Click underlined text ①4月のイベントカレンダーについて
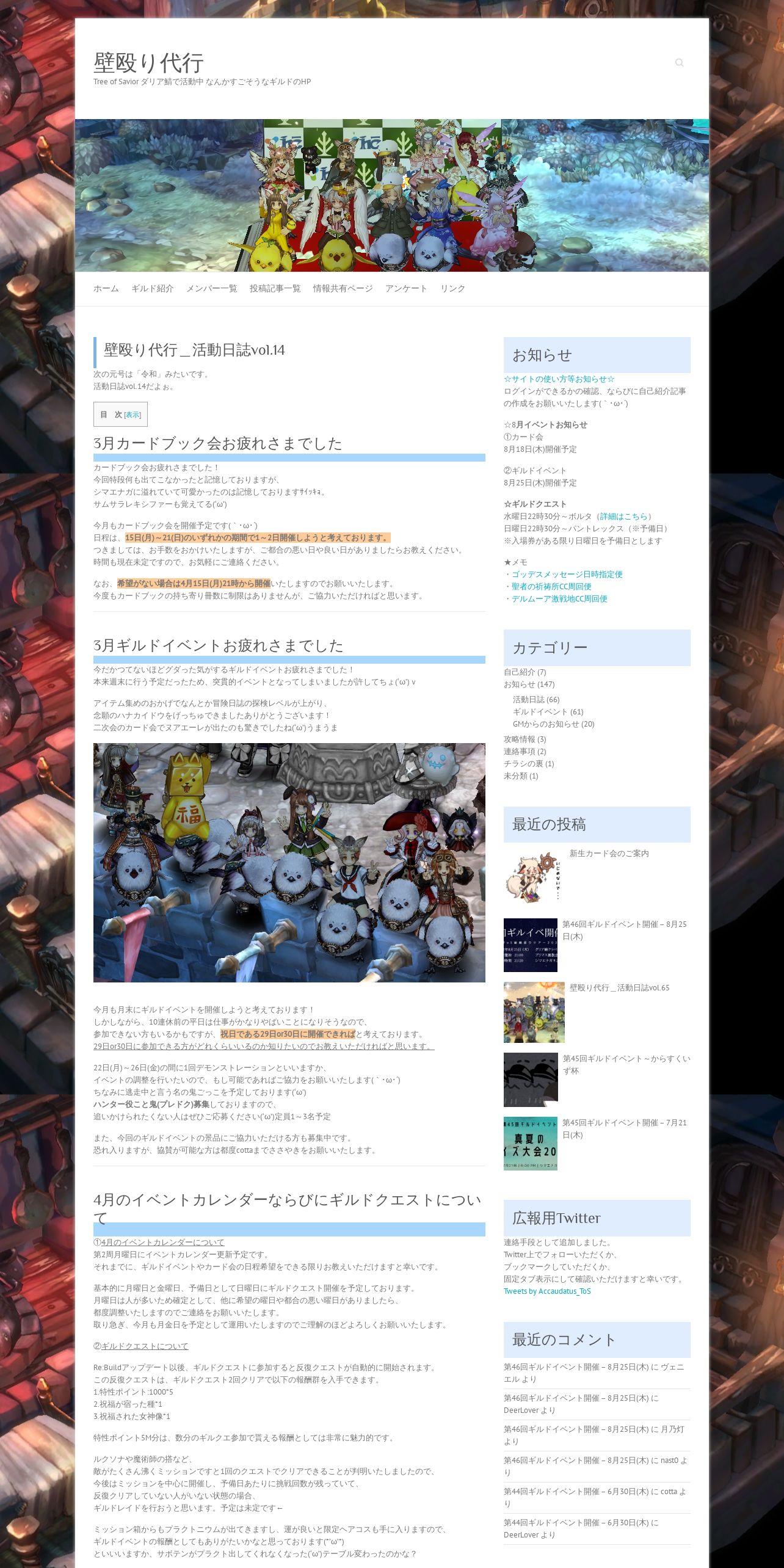 [x=159, y=1243]
